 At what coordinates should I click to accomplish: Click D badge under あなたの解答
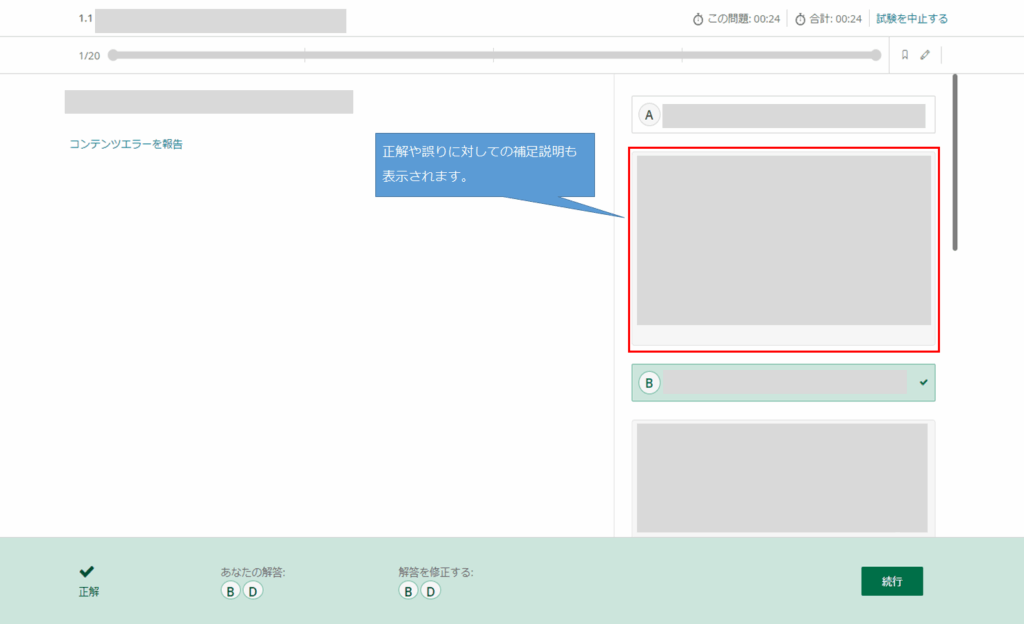pos(252,591)
